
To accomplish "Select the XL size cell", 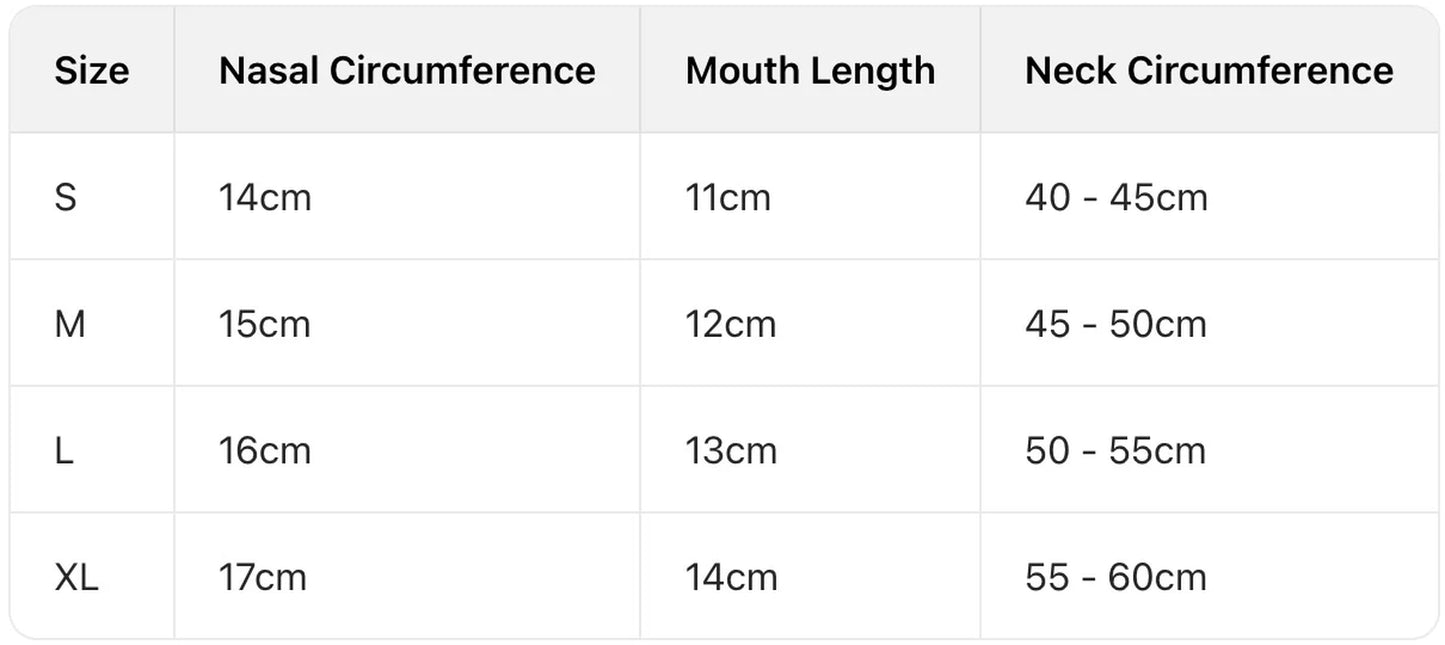I will coord(76,577).
